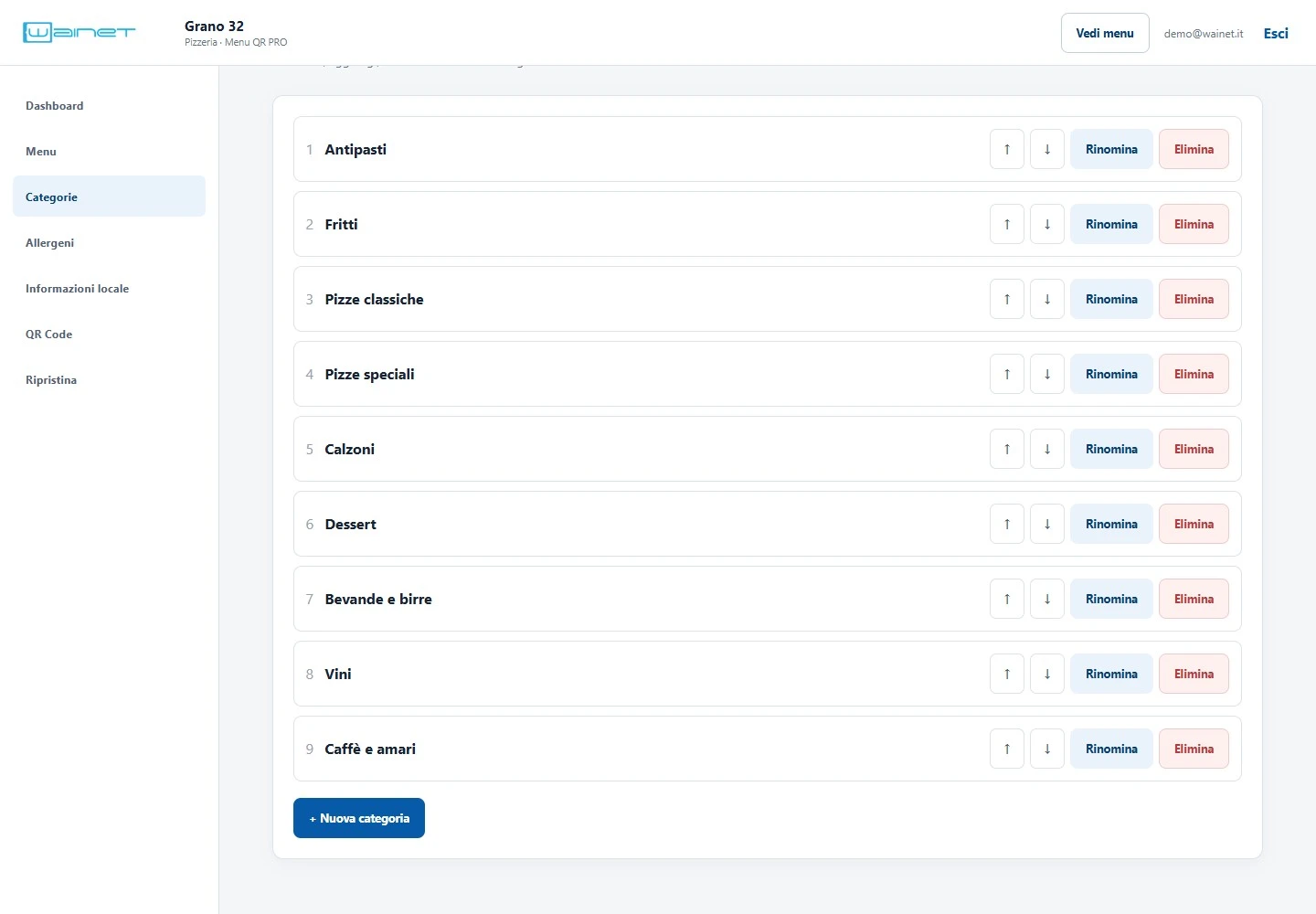Click the demo@wainet.it account email
This screenshot has width=1316, height=914.
coord(1204,34)
